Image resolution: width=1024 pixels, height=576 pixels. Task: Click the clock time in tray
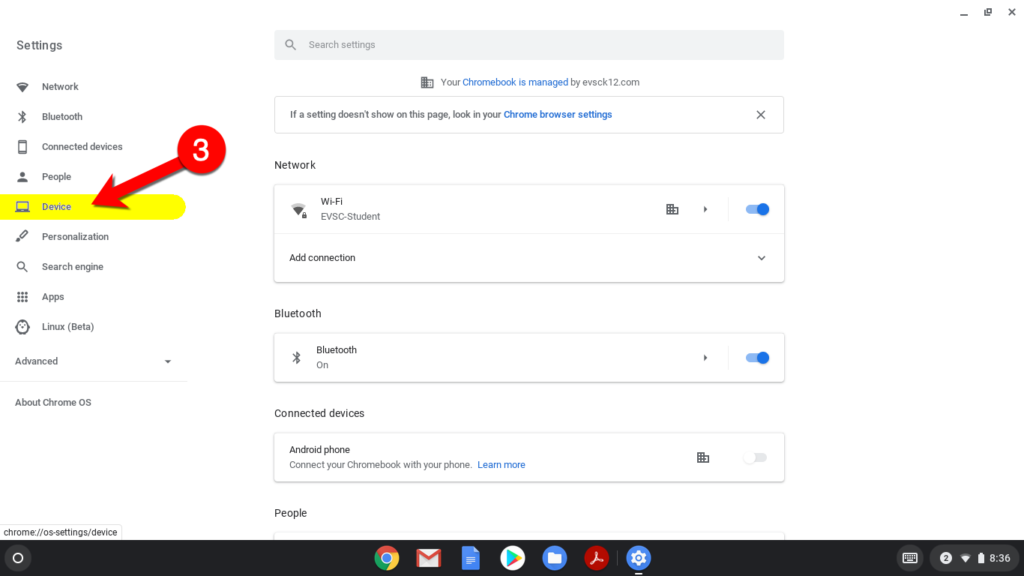click(x=1000, y=558)
